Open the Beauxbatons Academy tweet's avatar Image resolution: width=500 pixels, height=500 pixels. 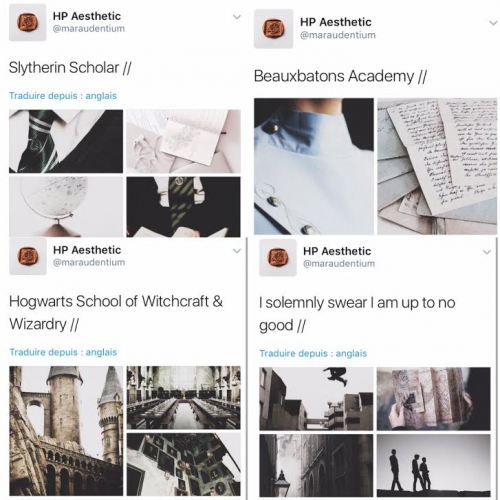(273, 29)
